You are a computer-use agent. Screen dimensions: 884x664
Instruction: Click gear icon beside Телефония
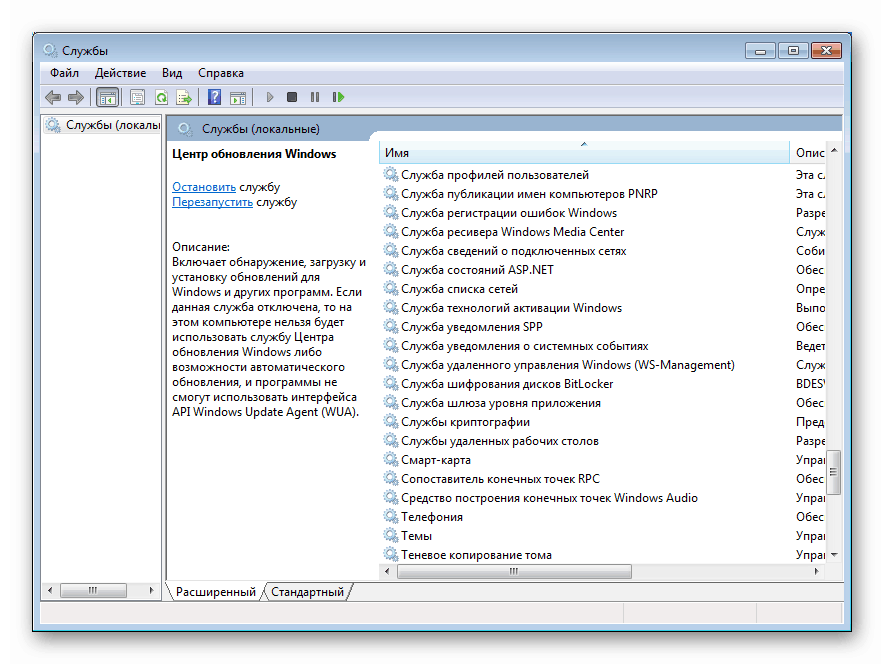(x=391, y=516)
